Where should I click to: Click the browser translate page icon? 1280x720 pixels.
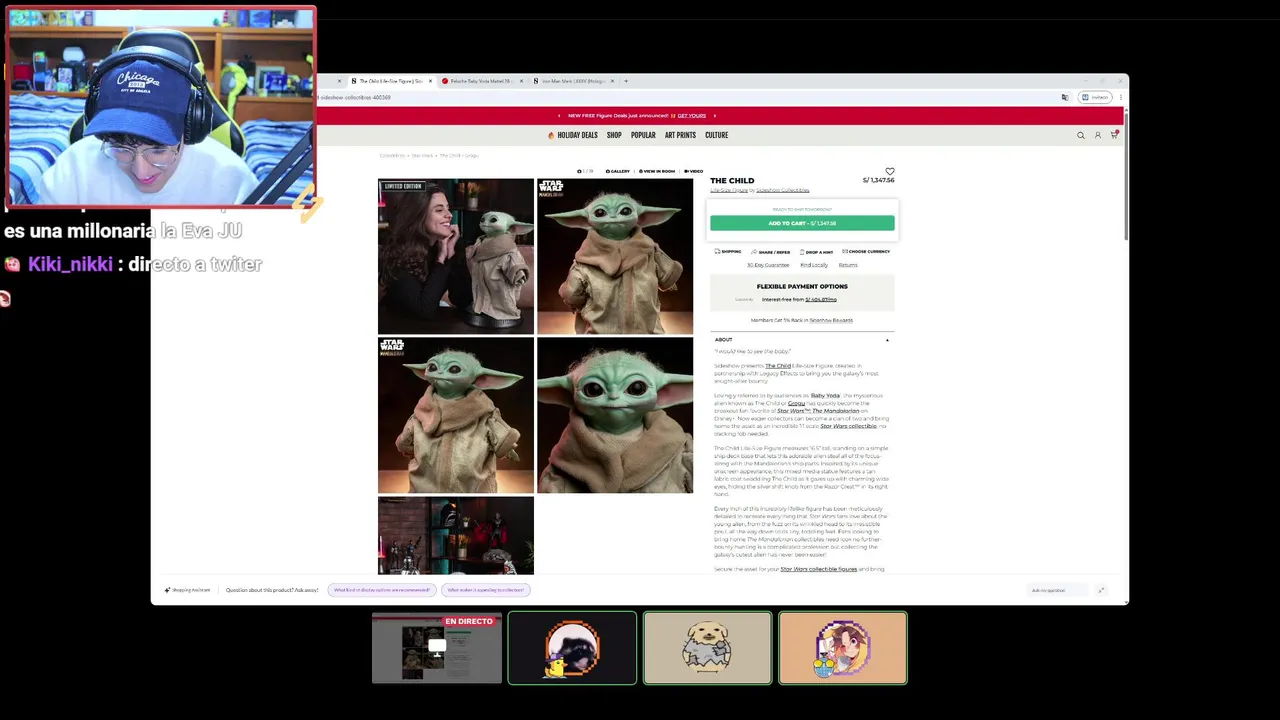click(x=1065, y=97)
